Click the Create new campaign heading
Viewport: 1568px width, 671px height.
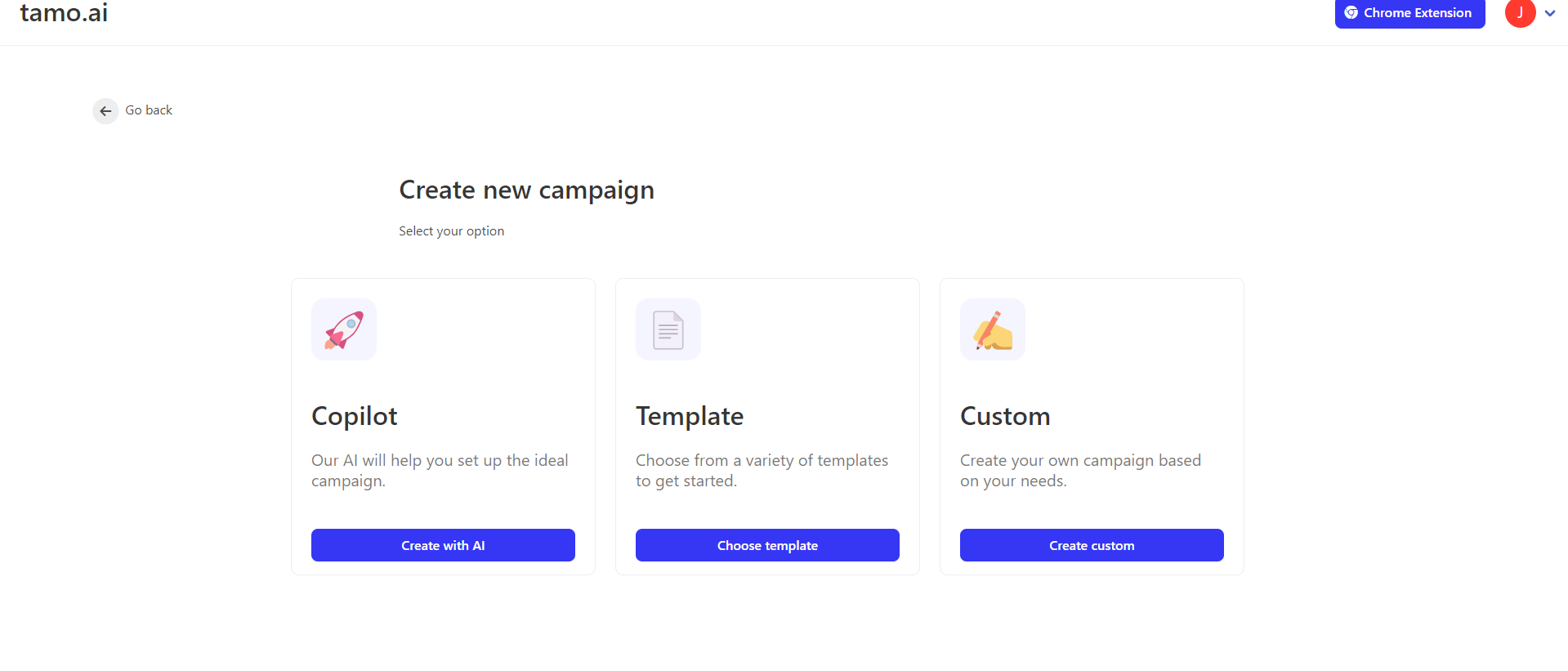[526, 190]
